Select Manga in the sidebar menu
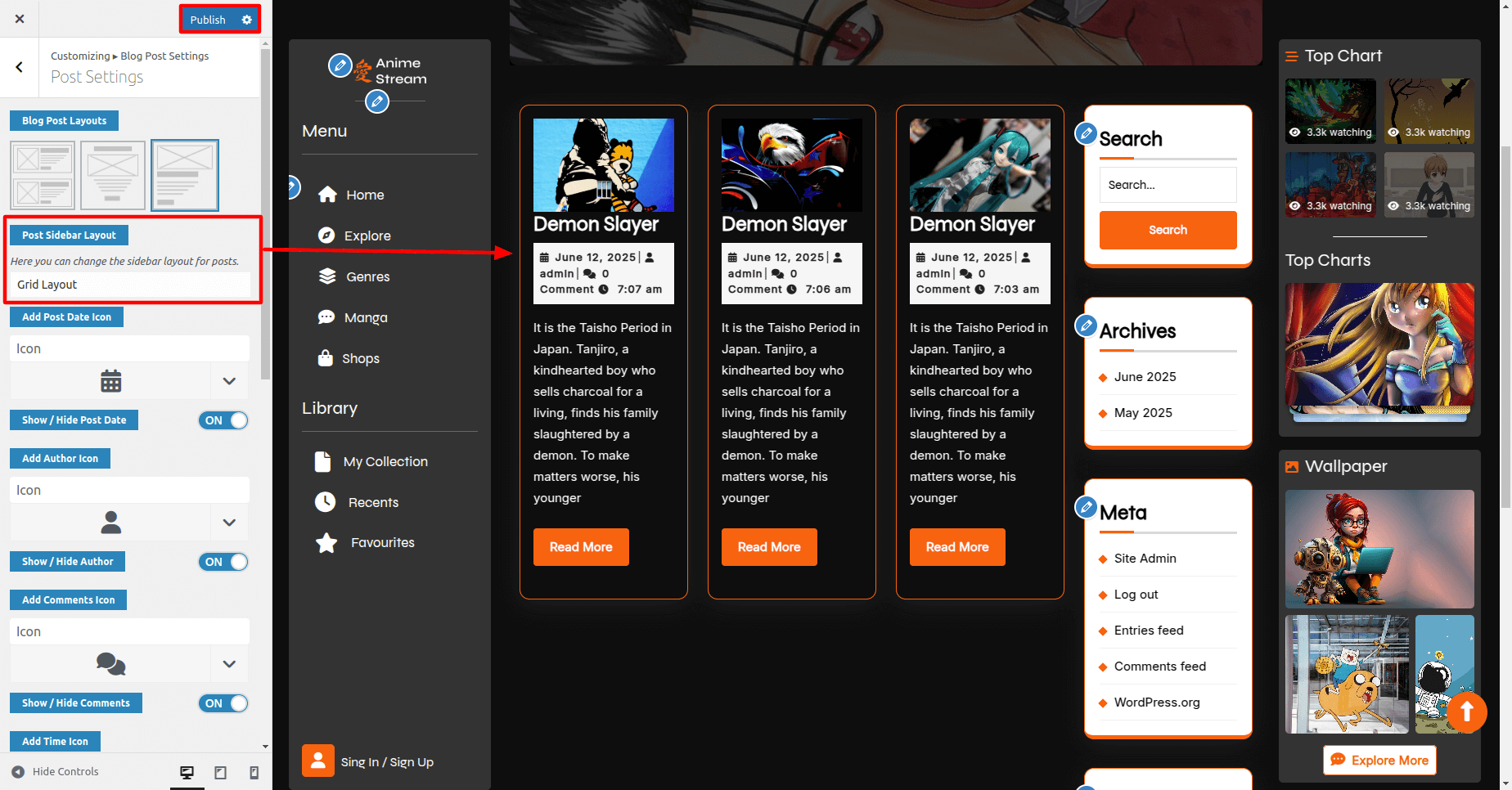The image size is (1512, 790). (365, 317)
